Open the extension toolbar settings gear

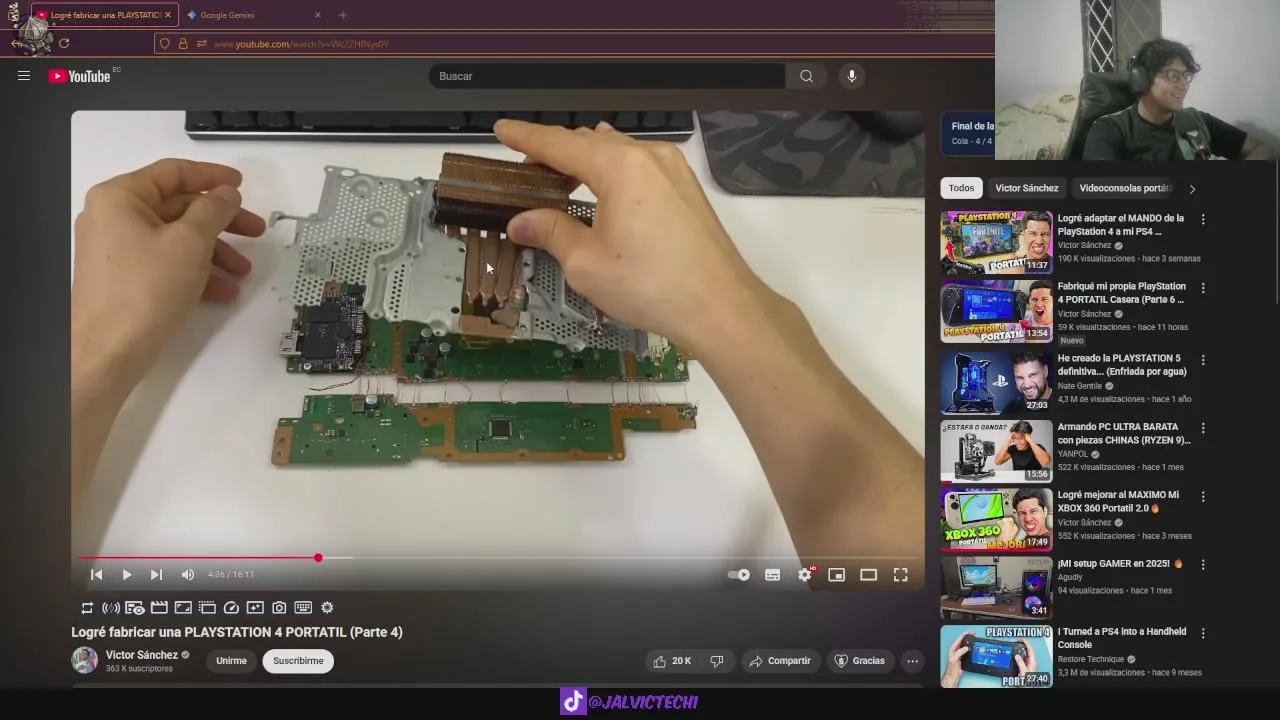[x=327, y=607]
